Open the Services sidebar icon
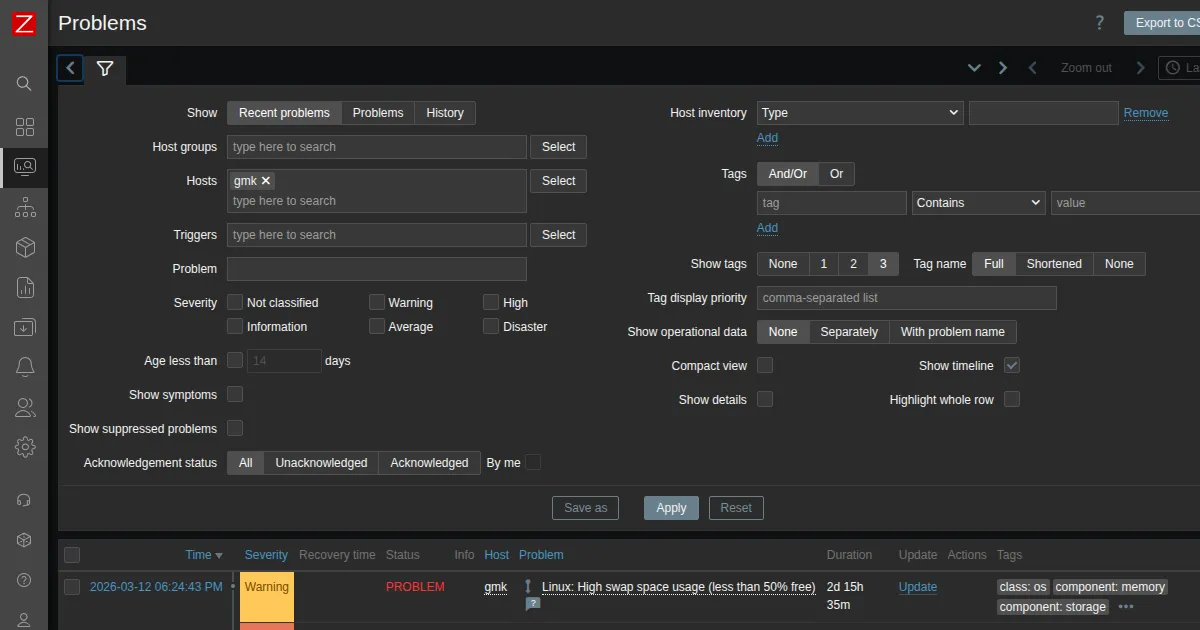The width and height of the screenshot is (1200, 630). click(25, 208)
